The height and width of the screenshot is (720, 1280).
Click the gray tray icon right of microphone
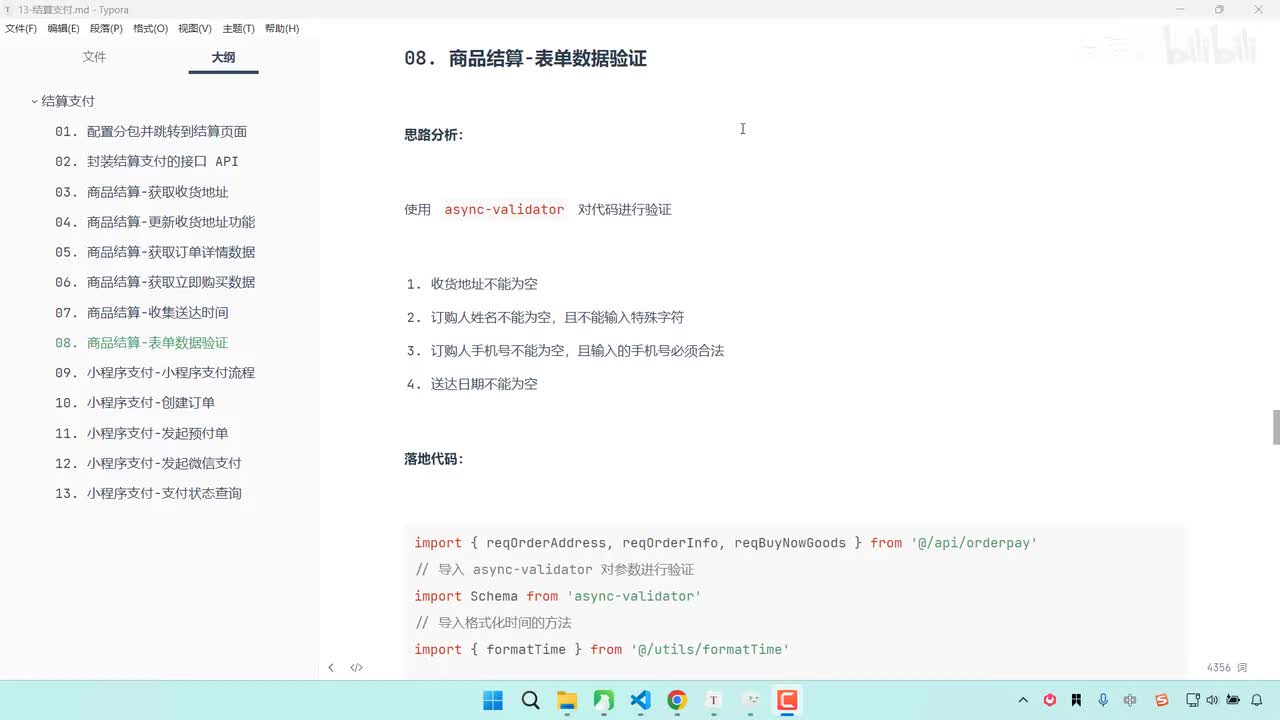pos(1130,700)
